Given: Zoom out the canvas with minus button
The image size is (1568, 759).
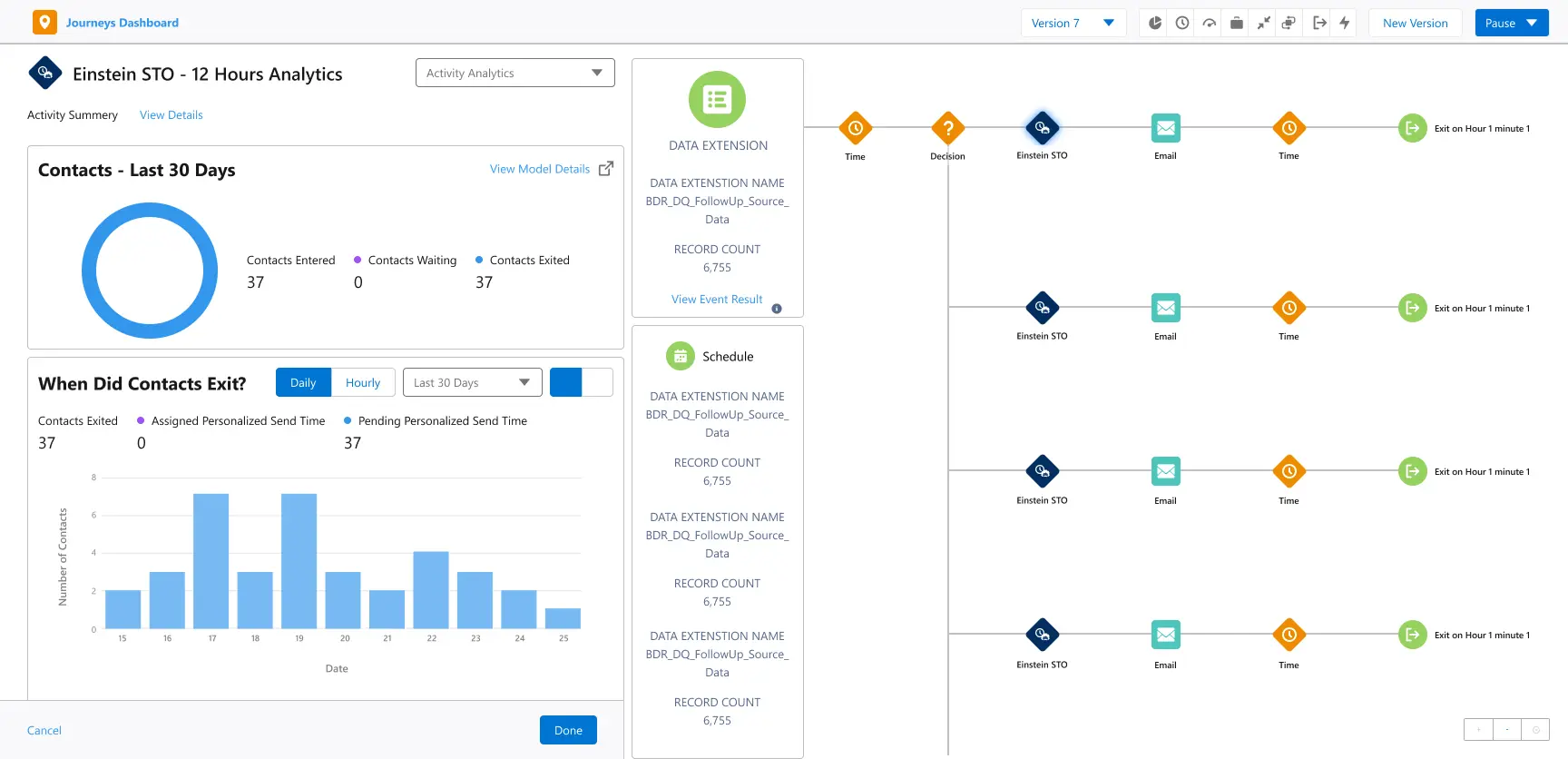Looking at the screenshot, I should coord(1507,729).
